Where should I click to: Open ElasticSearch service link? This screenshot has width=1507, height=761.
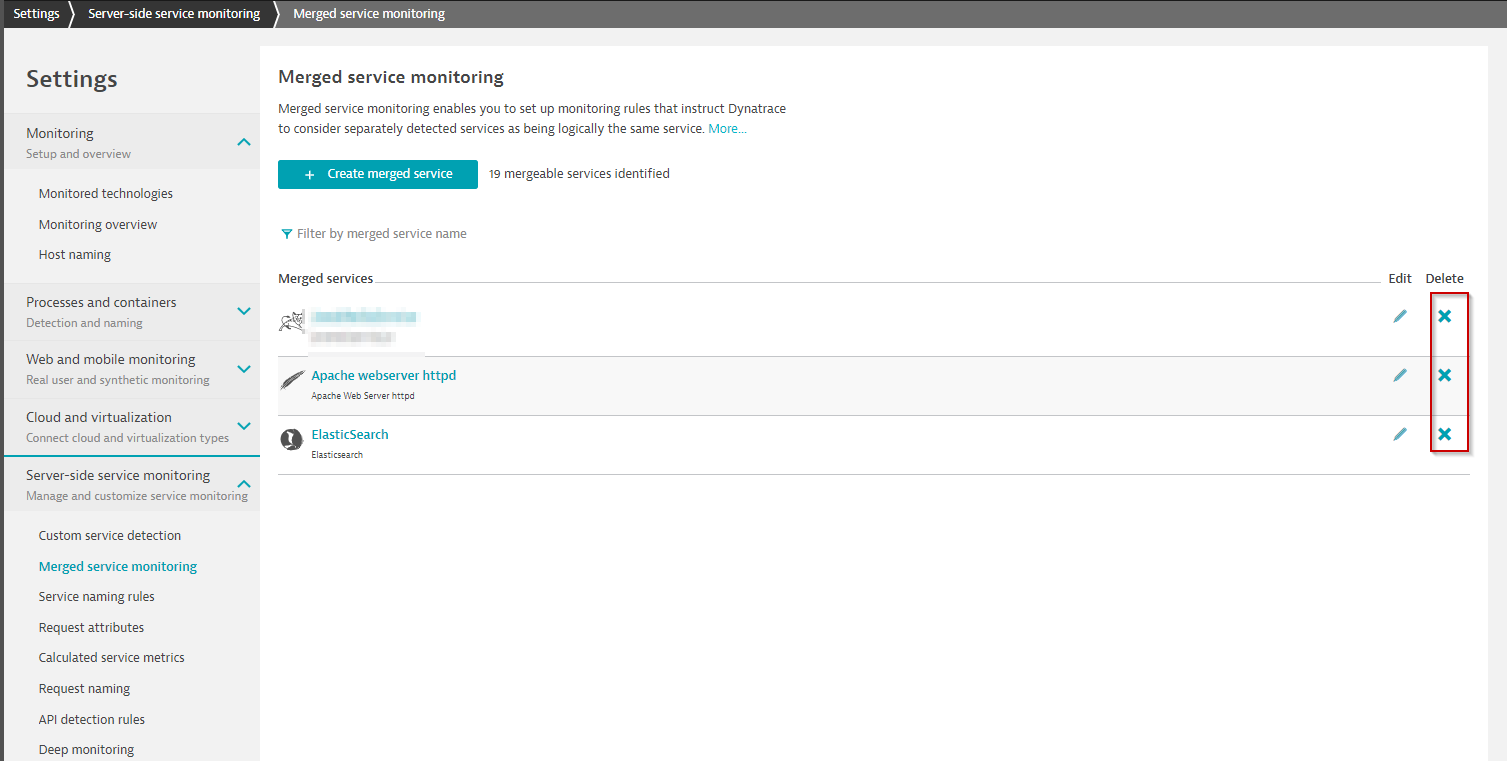[x=350, y=435]
